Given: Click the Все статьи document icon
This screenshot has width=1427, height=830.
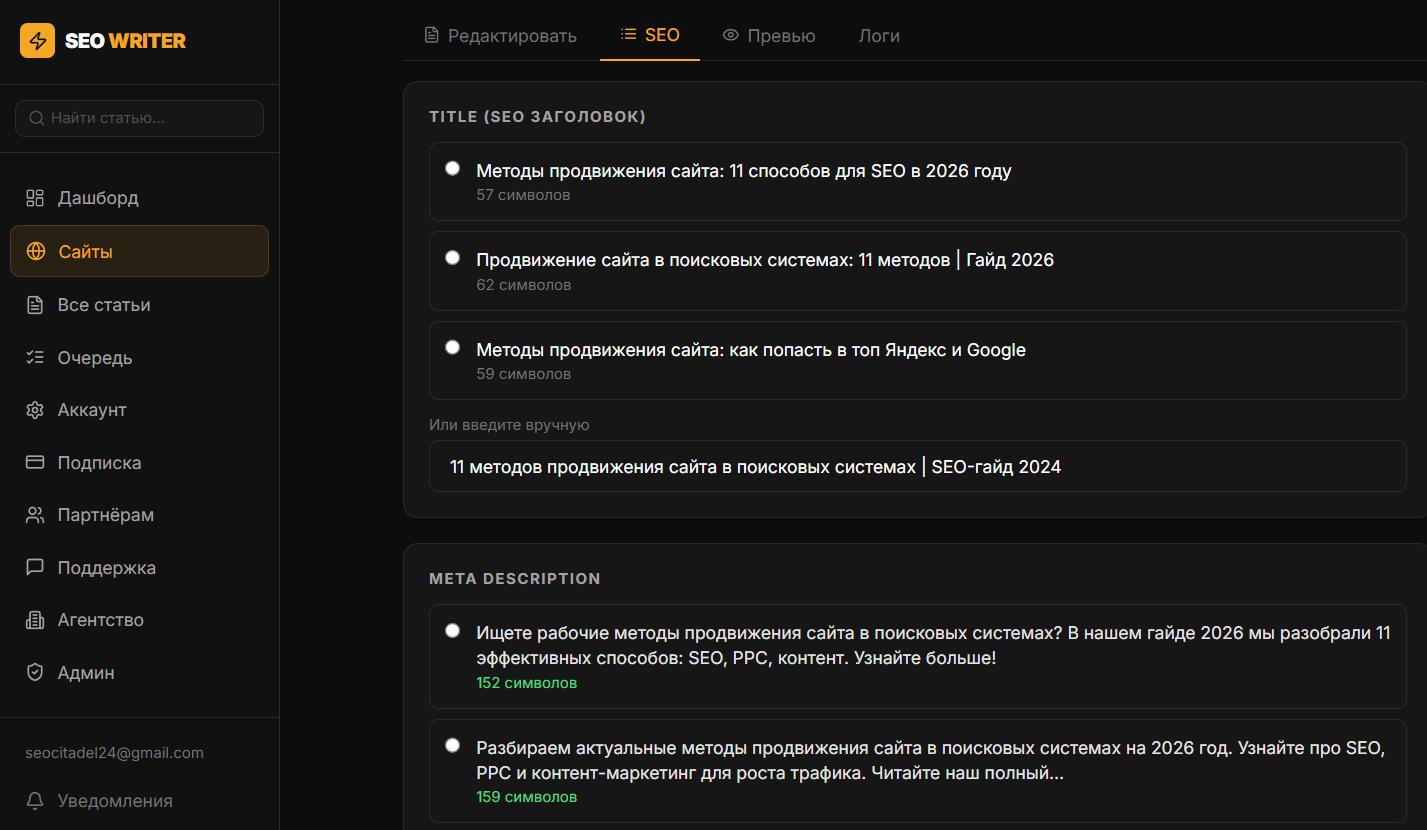Looking at the screenshot, I should pyautogui.click(x=35, y=305).
